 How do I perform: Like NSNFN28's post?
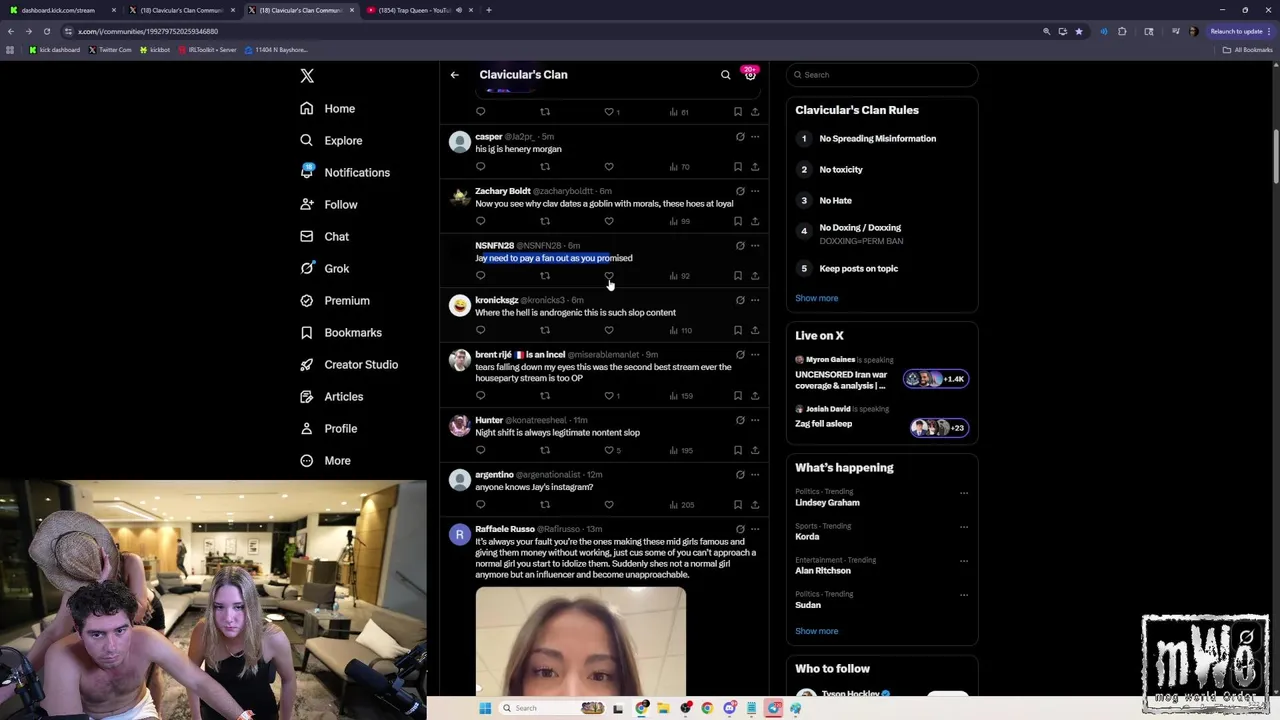tap(609, 276)
